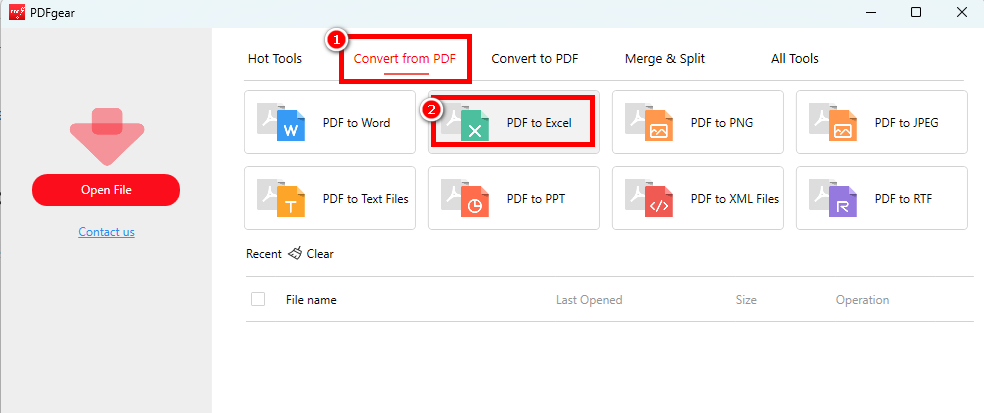984x413 pixels.
Task: Click the PDF to XML Files icon
Action: [649, 198]
